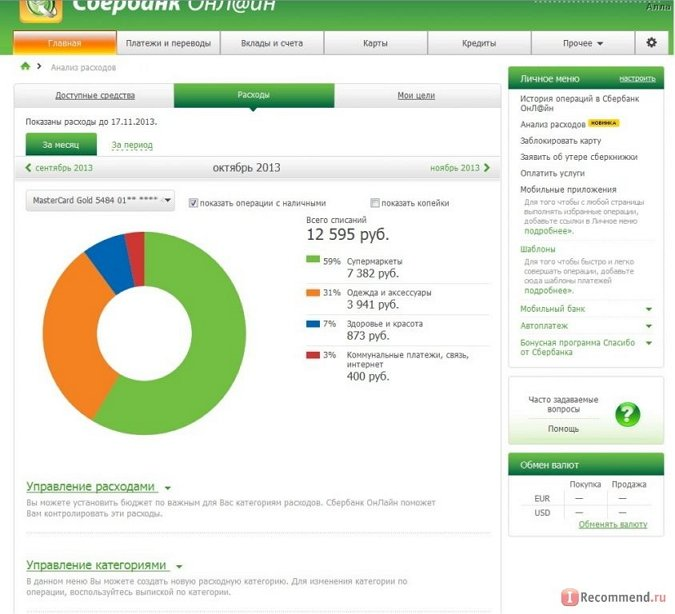675x614 pixels.
Task: Click настроить in Личное меню
Action: tap(637, 78)
